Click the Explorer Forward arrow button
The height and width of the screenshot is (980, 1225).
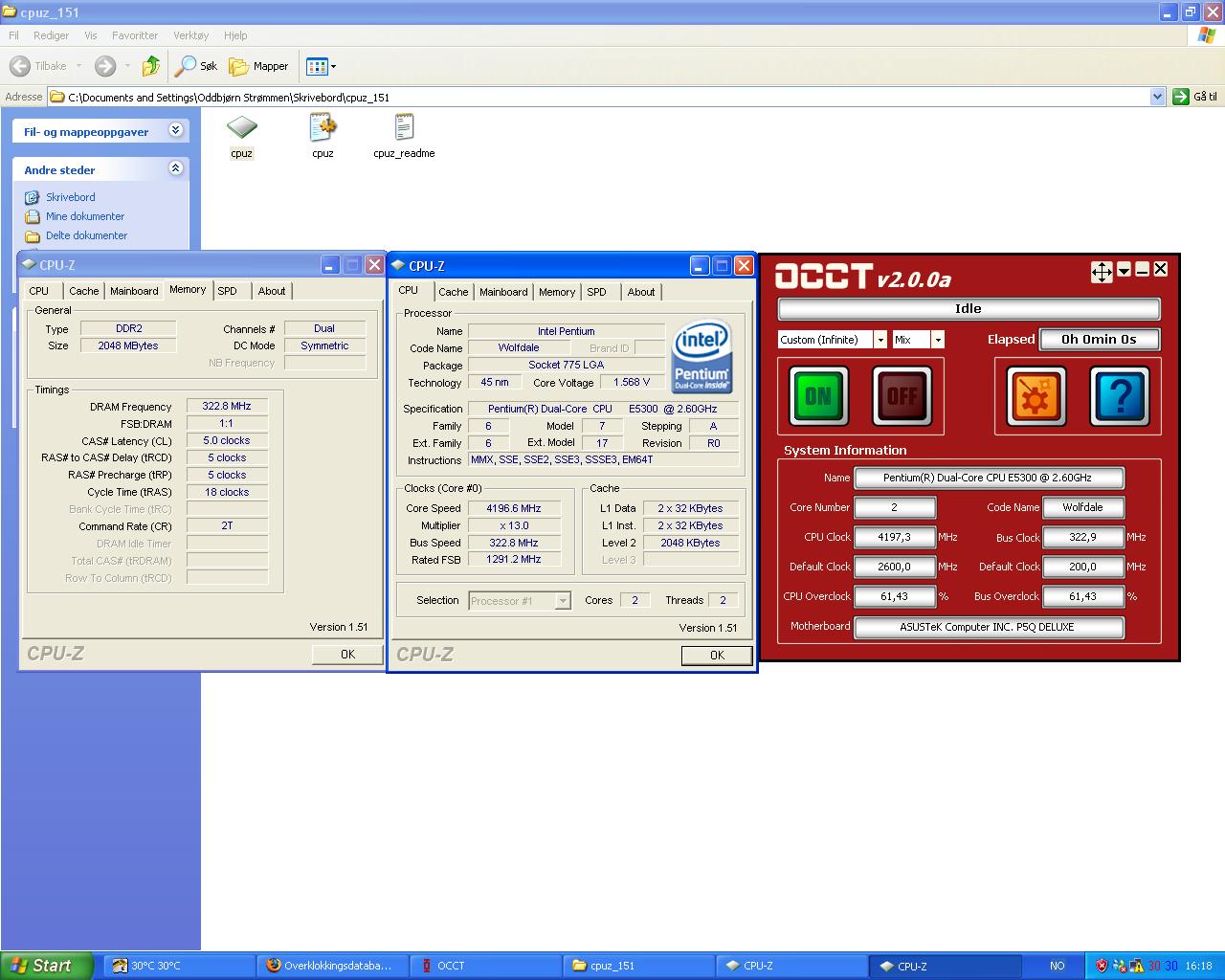click(105, 66)
